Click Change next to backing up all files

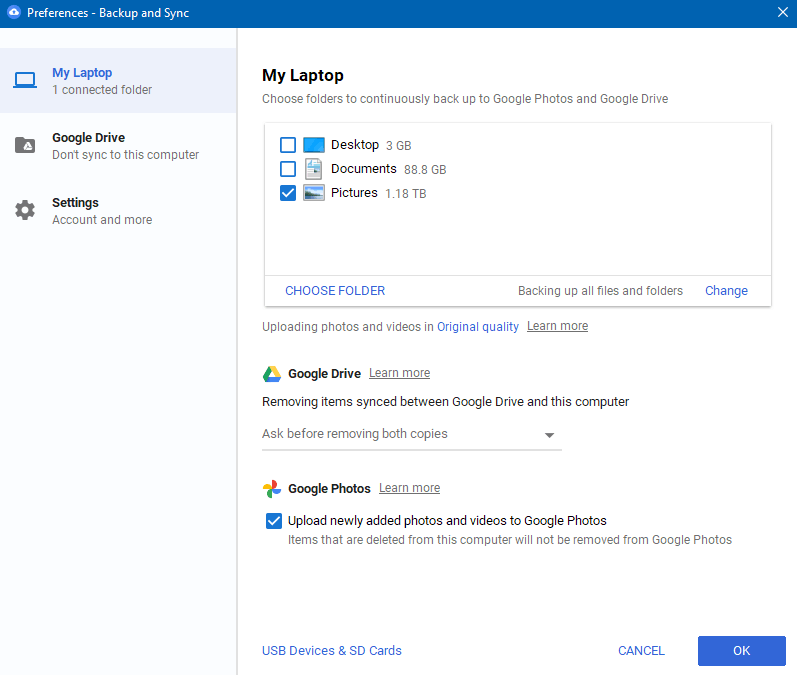pyautogui.click(x=726, y=291)
